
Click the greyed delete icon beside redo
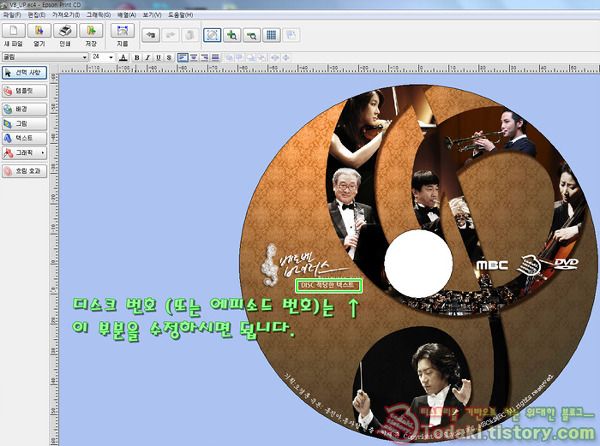click(x=190, y=35)
